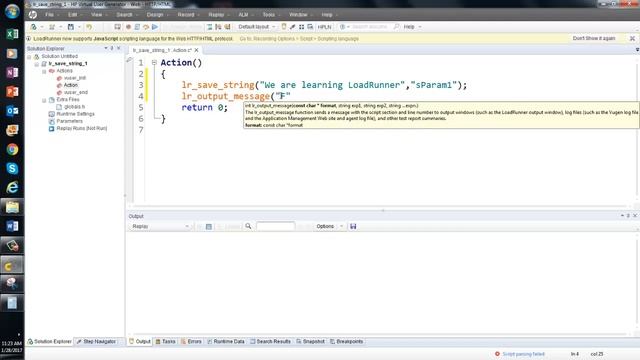Switch to the Solution Explorer bottom tab
Image resolution: width=640 pixels, height=360 pixels.
pyautogui.click(x=49, y=342)
